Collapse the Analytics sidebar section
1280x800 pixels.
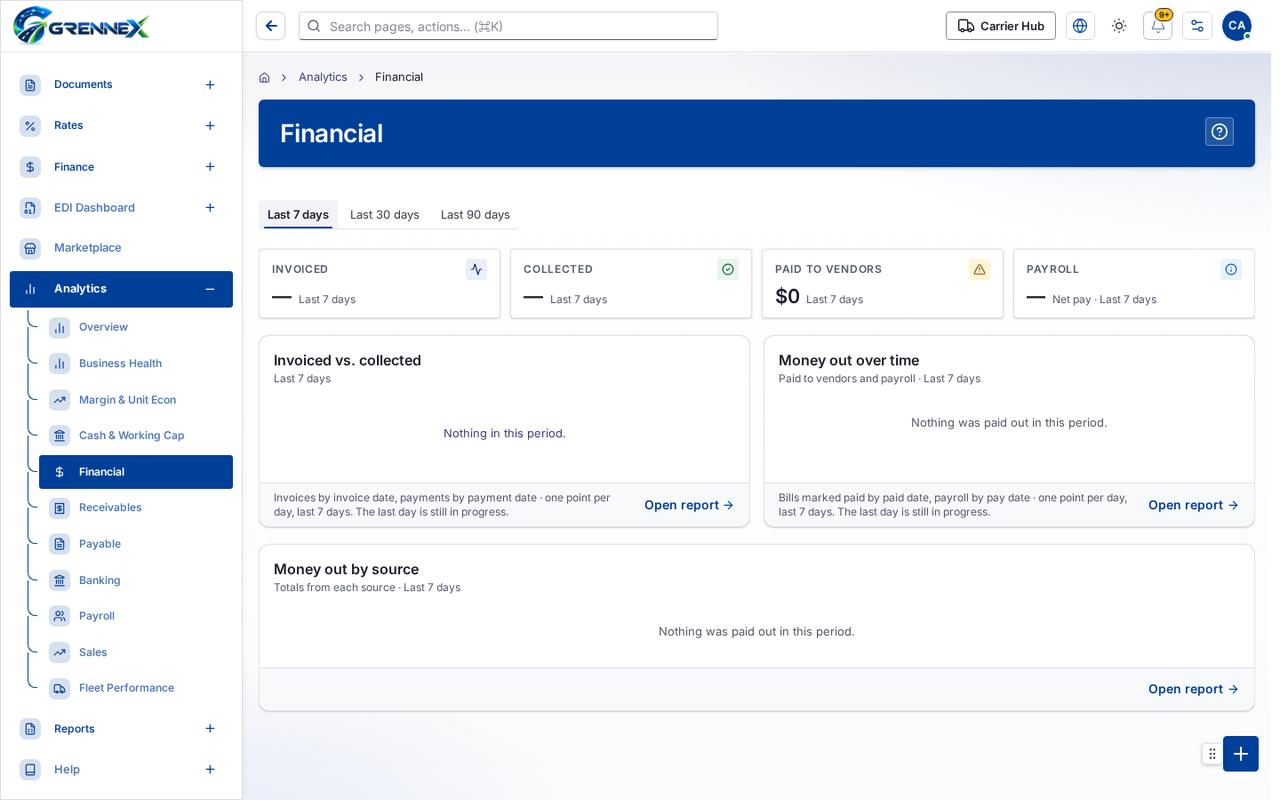210,289
